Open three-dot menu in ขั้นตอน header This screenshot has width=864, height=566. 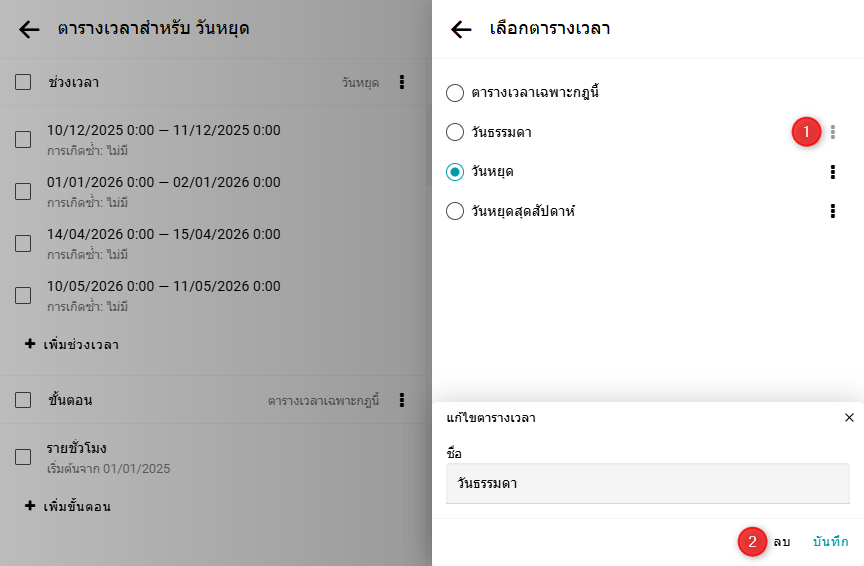pos(402,400)
